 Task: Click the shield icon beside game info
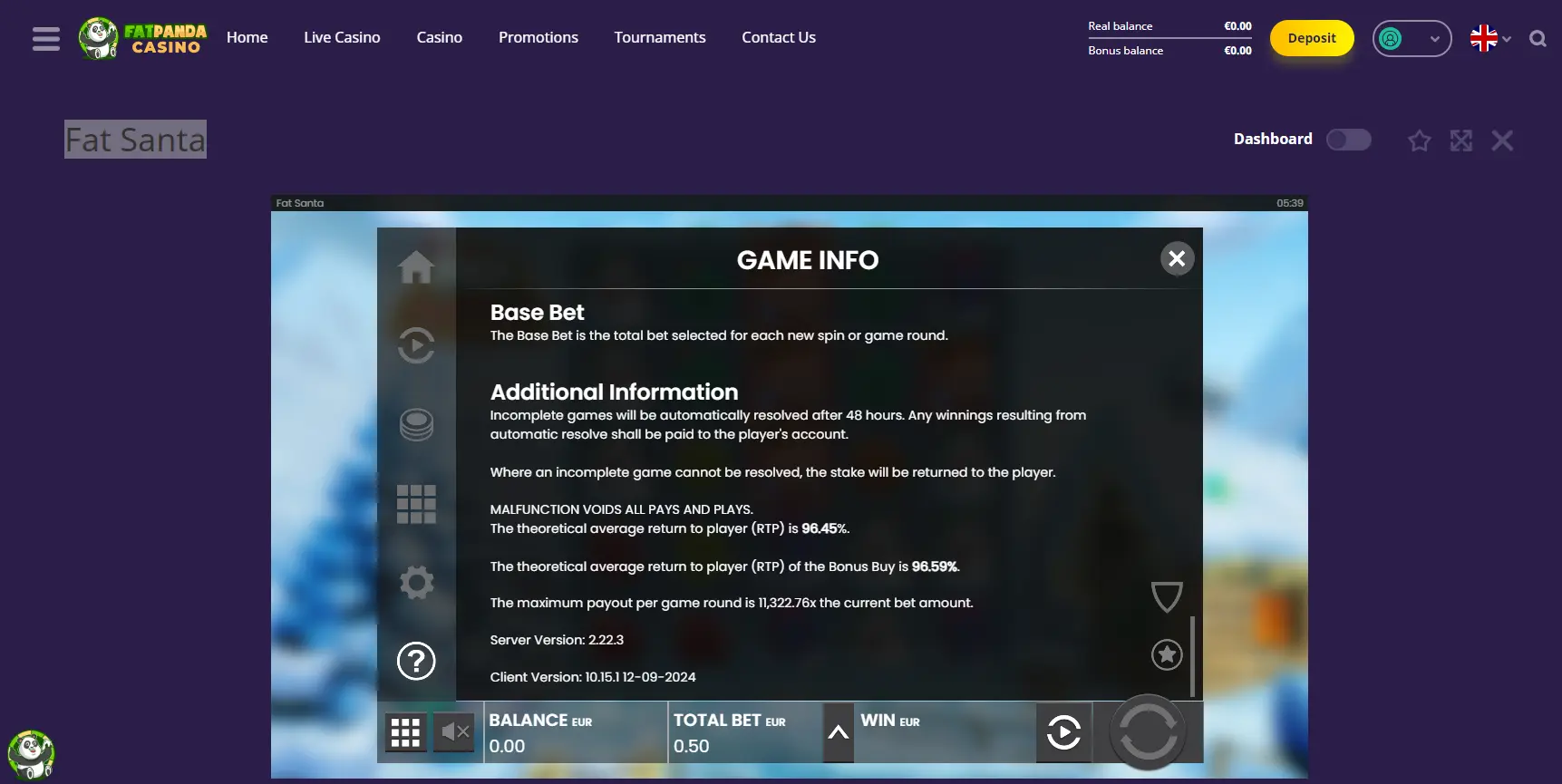1166,597
